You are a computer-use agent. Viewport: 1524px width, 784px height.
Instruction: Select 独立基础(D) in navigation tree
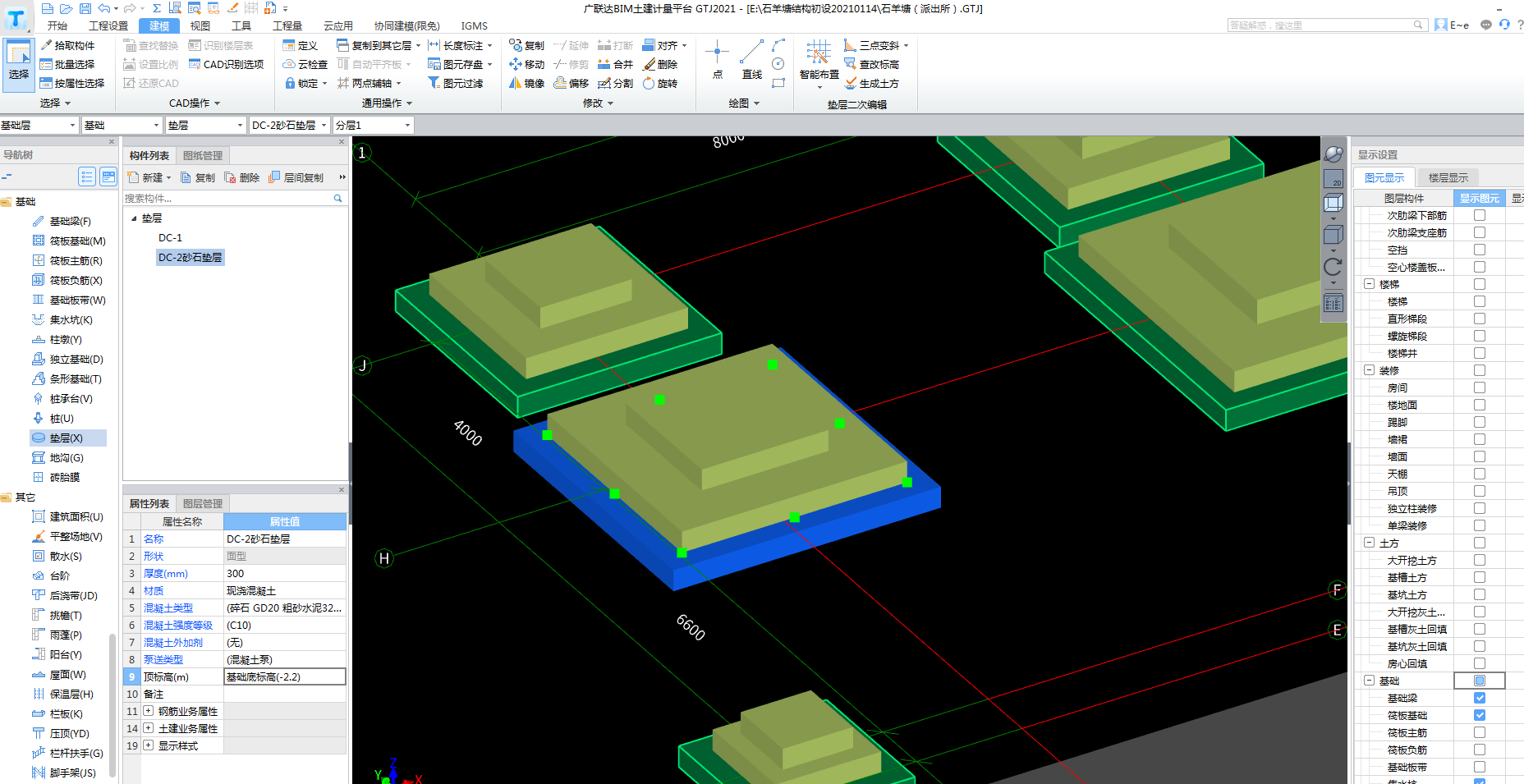coord(67,360)
